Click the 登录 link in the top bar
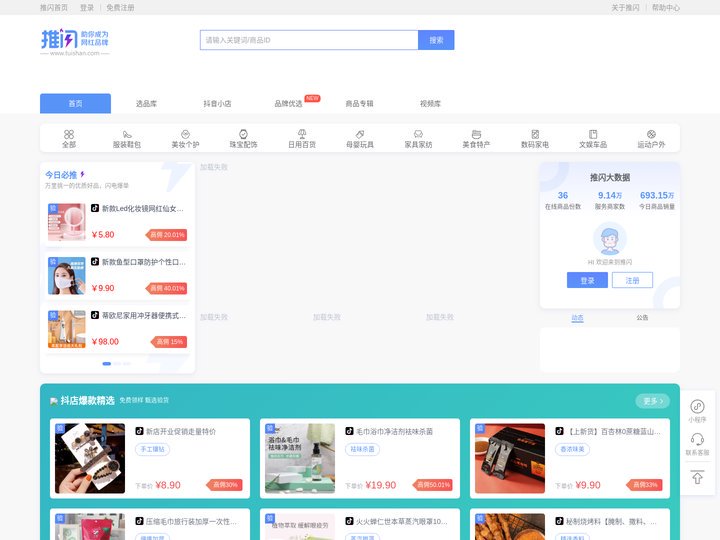Image resolution: width=720 pixels, height=540 pixels. point(87,7)
